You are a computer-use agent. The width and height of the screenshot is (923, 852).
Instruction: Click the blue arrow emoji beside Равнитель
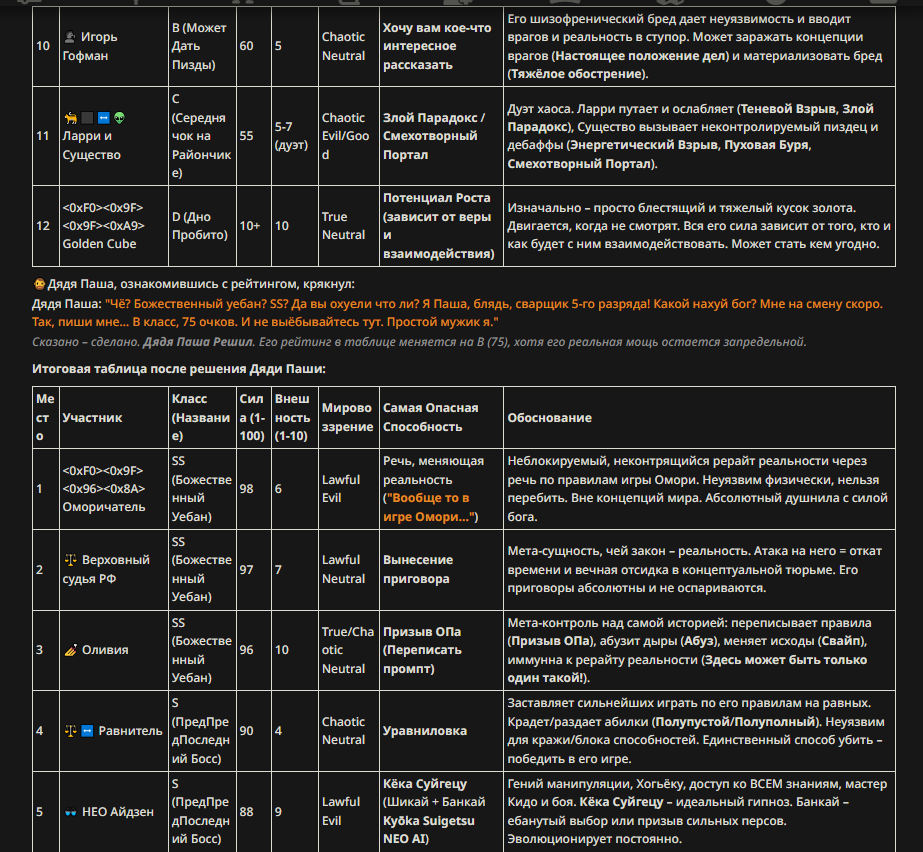pos(87,731)
